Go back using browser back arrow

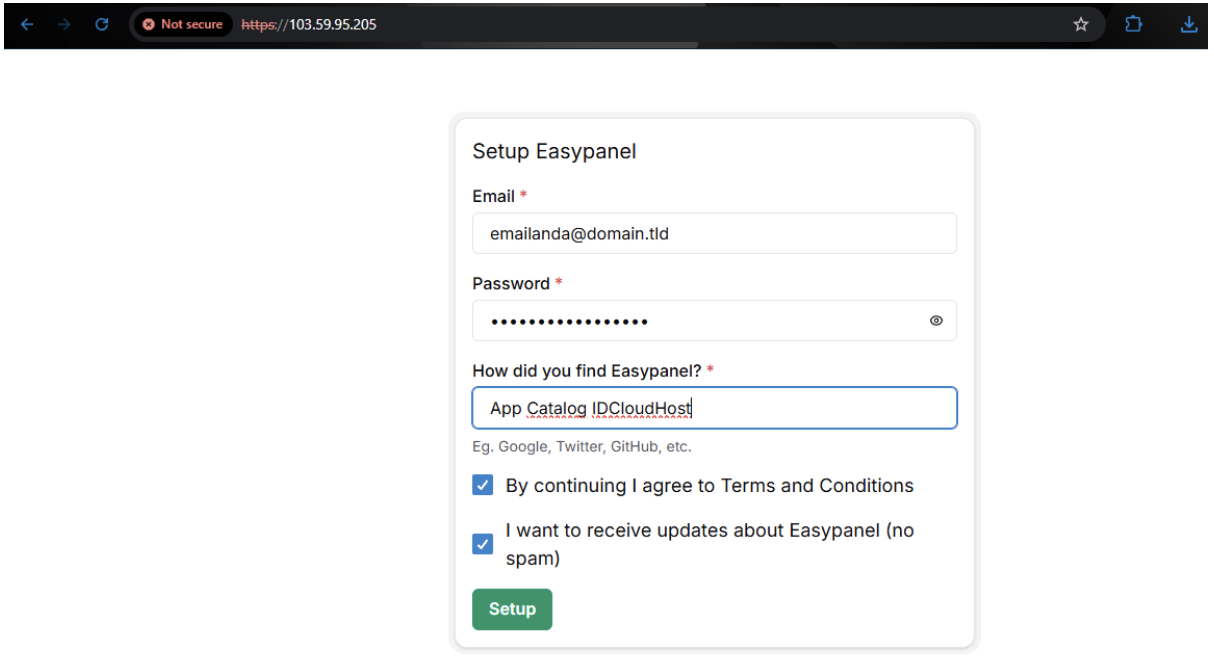(27, 24)
